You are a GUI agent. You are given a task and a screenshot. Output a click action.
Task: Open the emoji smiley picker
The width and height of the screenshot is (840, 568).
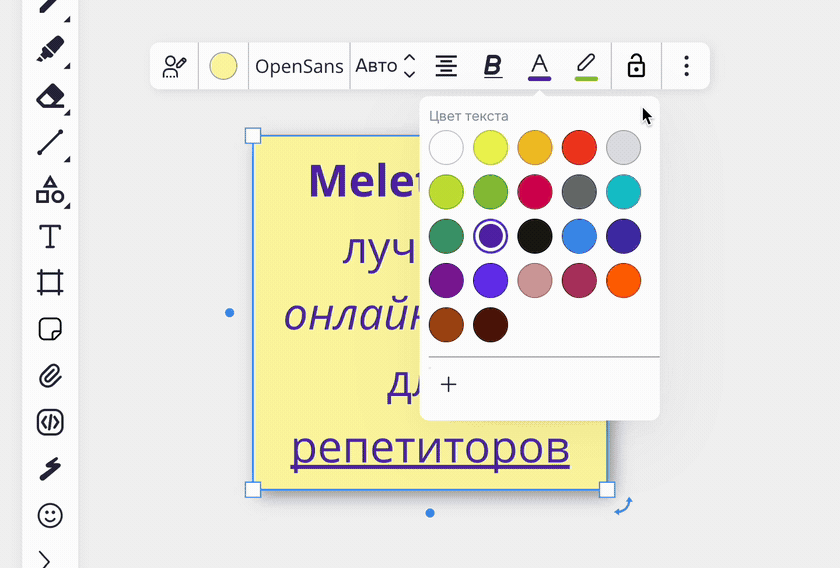(50, 515)
